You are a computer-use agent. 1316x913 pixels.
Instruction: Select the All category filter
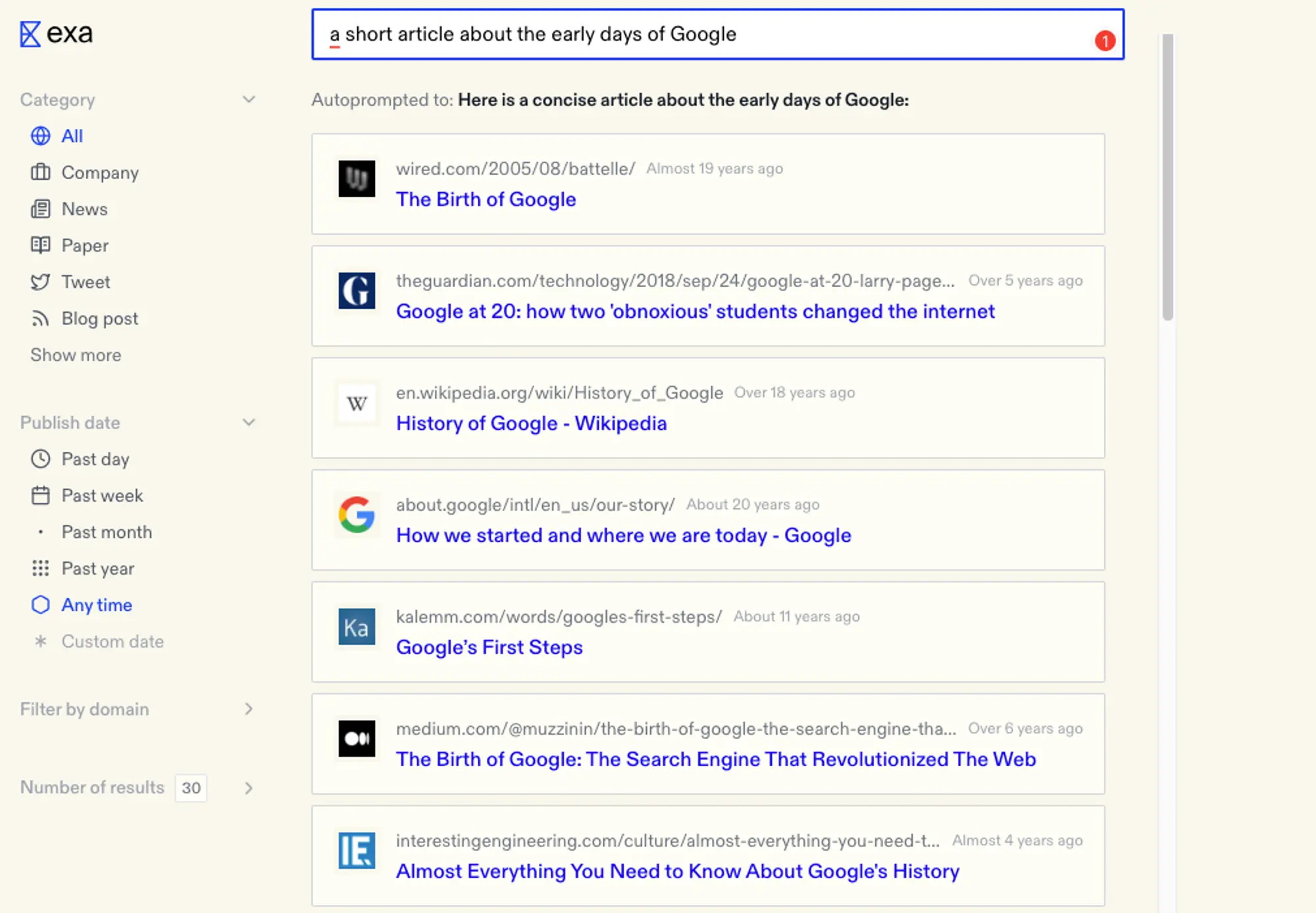coord(71,136)
